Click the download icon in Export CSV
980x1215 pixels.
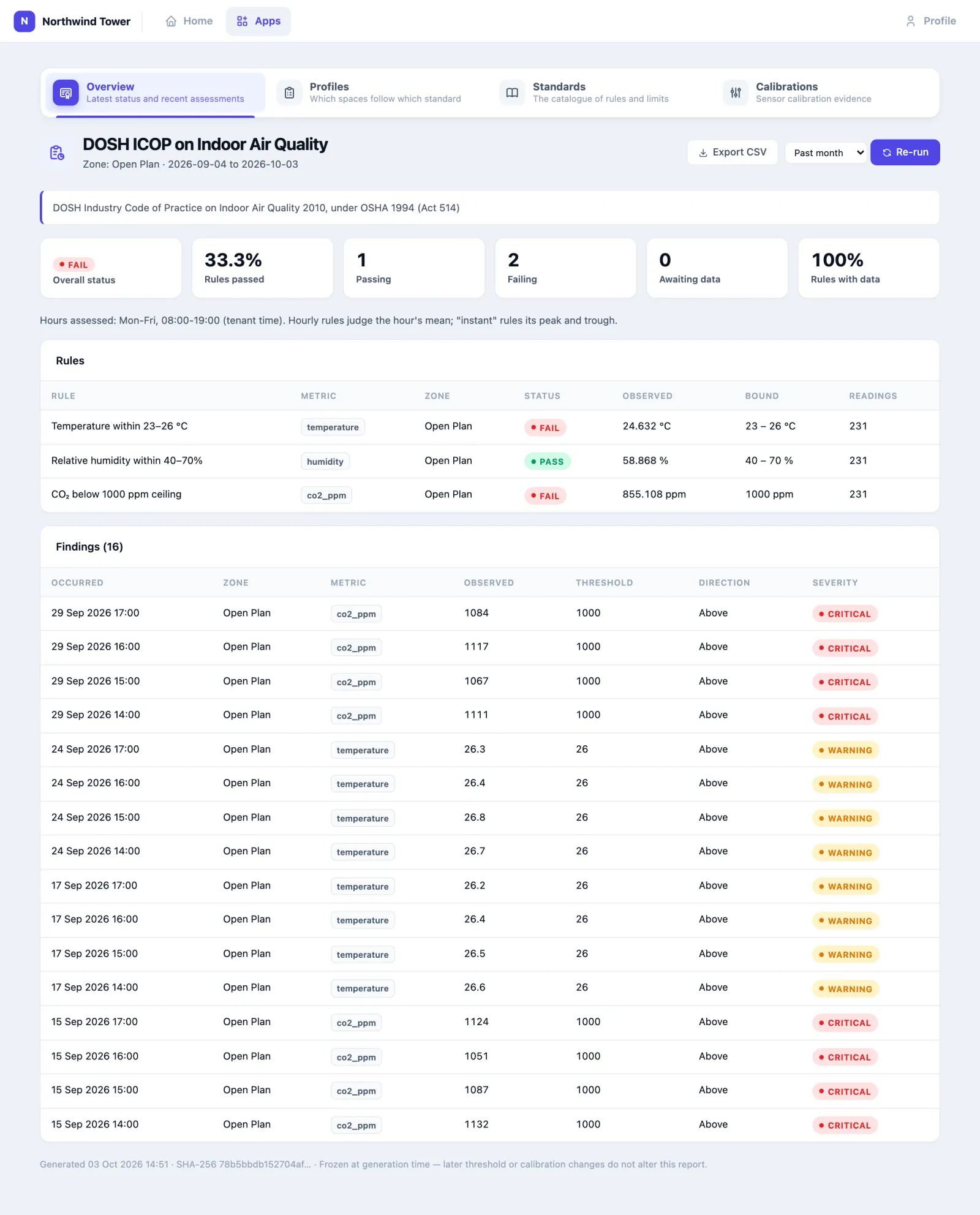click(x=703, y=152)
